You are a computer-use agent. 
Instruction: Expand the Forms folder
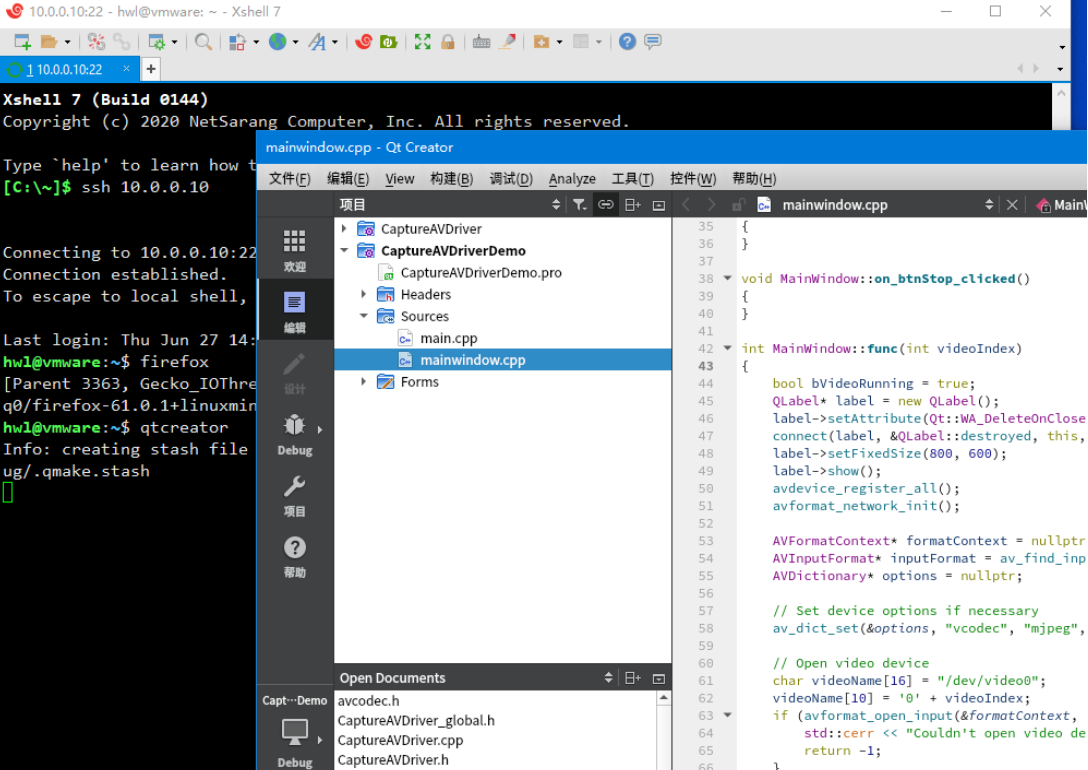(x=364, y=382)
